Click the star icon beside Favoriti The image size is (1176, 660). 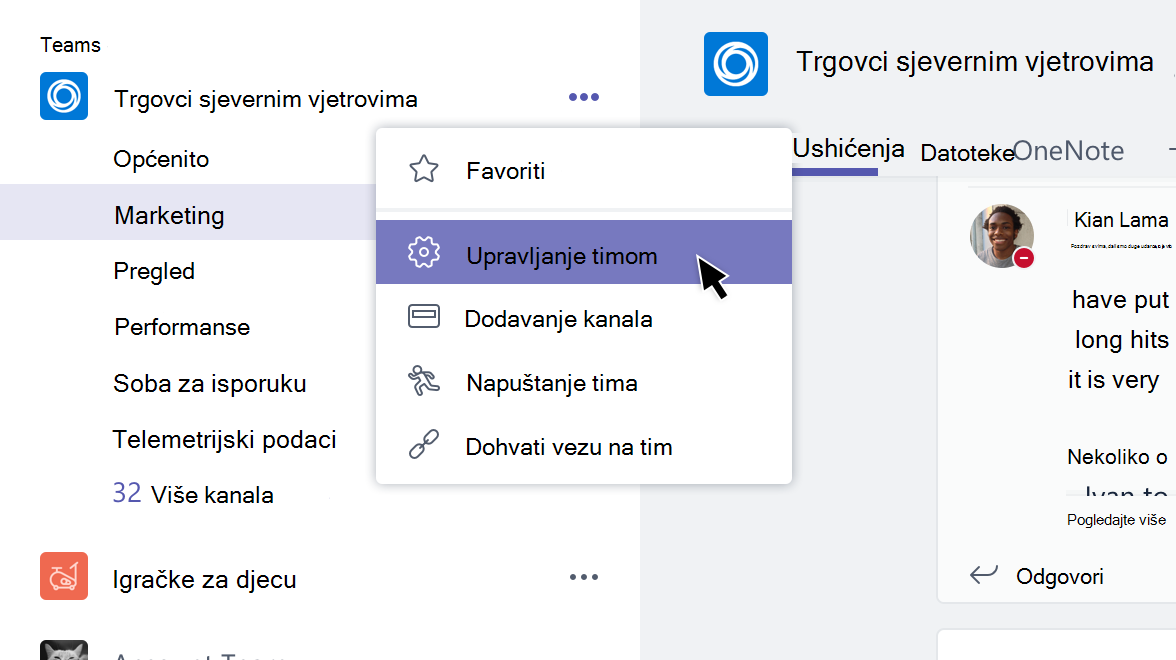(424, 169)
